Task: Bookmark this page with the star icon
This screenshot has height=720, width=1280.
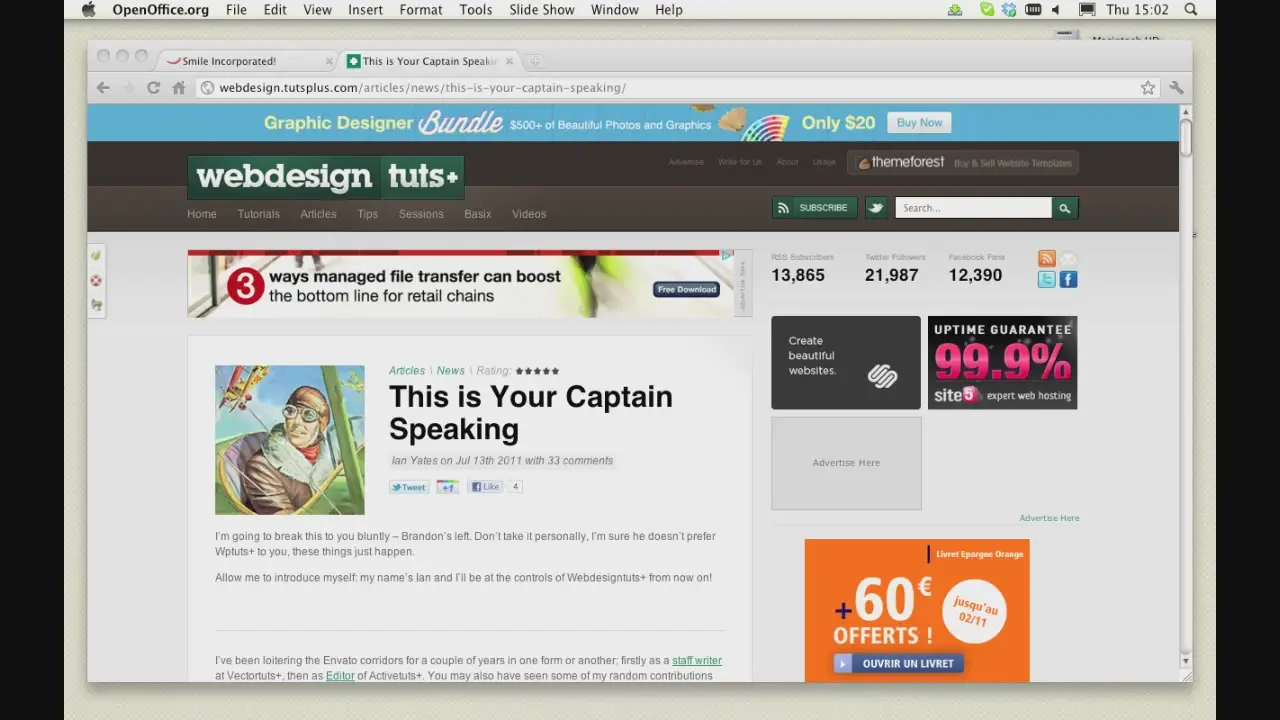Action: coord(1148,88)
